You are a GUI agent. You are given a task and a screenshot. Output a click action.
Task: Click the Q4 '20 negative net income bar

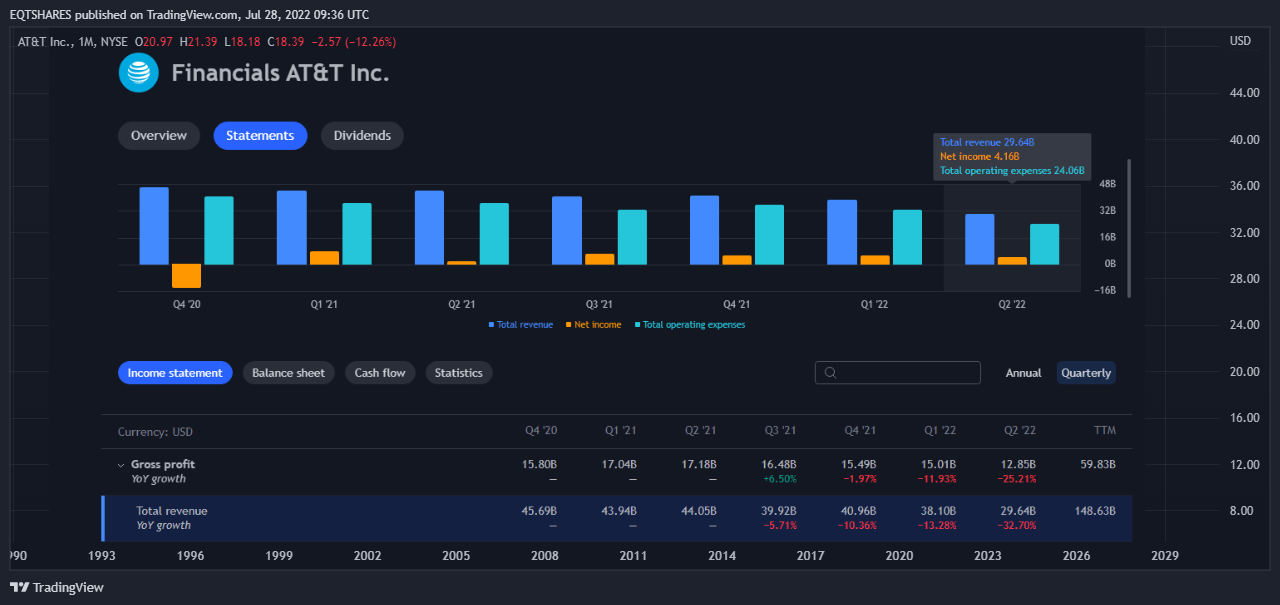coord(186,276)
